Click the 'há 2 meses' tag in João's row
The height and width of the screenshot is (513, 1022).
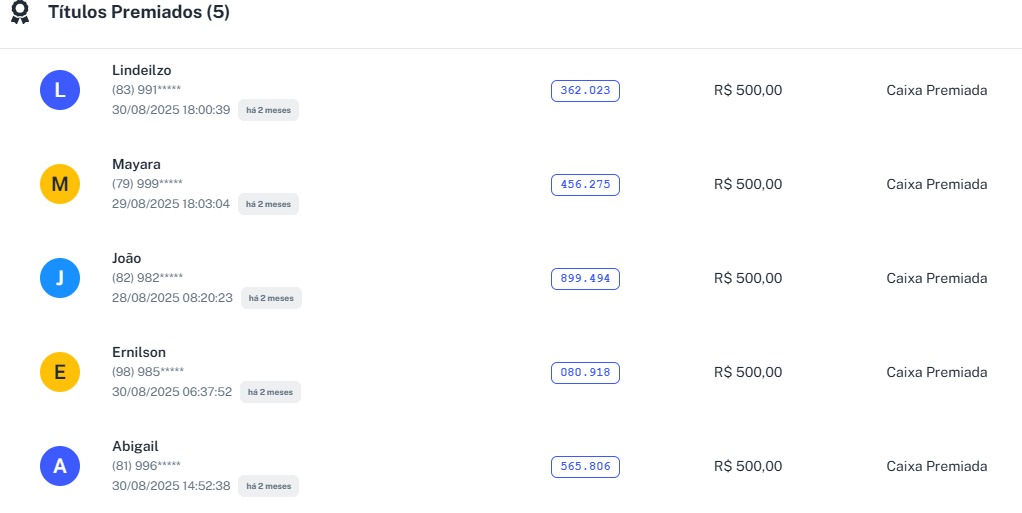(271, 298)
